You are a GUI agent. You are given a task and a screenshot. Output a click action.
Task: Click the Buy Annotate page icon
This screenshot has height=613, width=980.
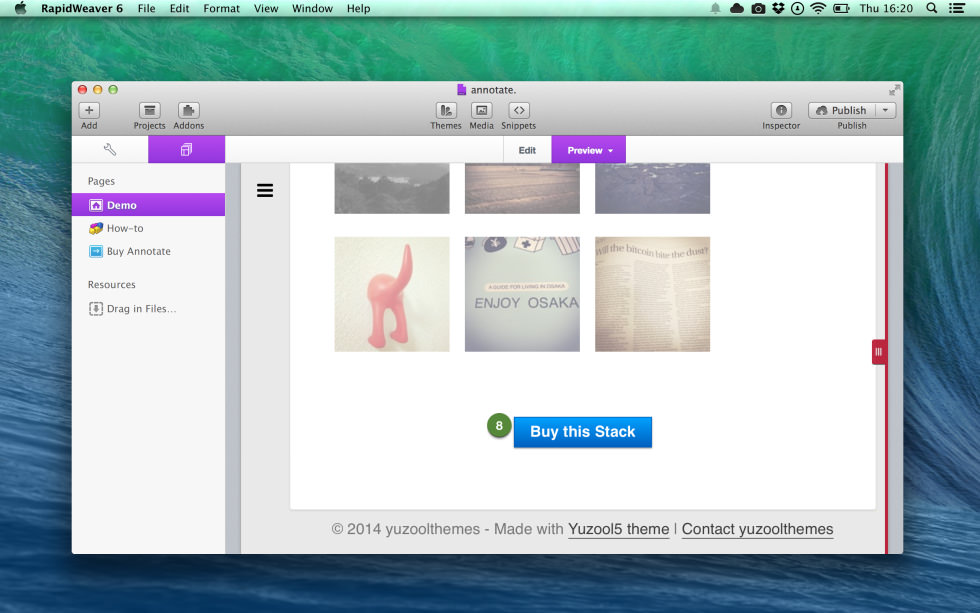point(96,251)
